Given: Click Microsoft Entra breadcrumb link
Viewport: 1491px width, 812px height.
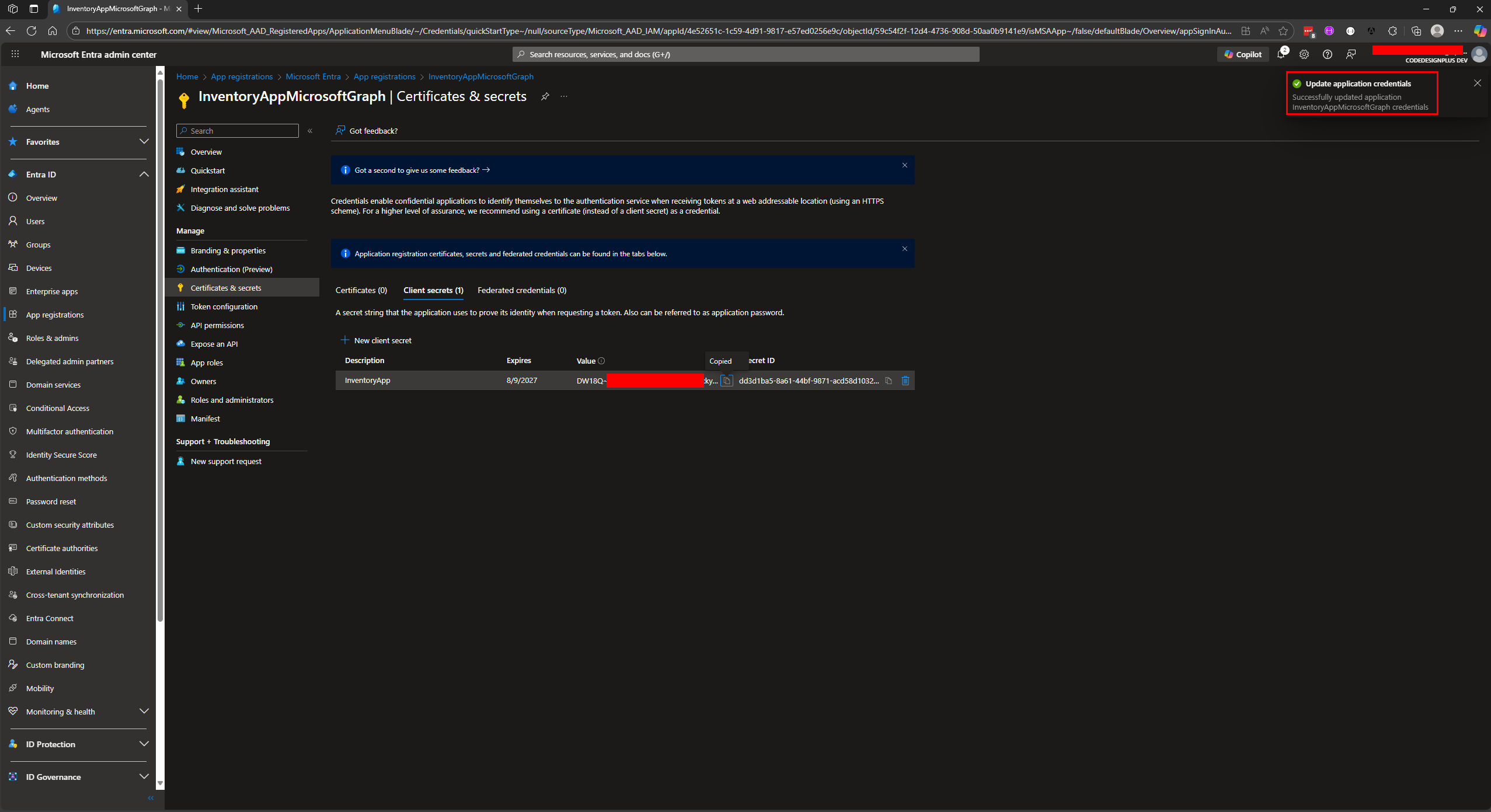Looking at the screenshot, I should point(313,76).
